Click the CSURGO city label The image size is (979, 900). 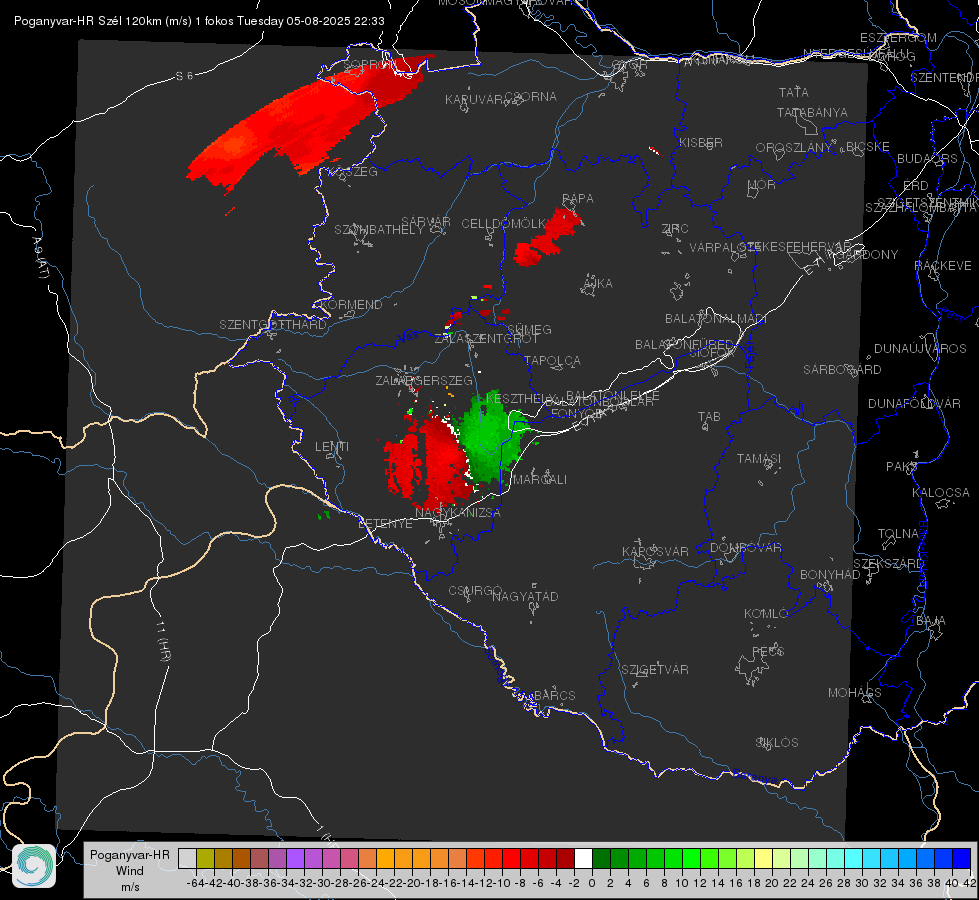(x=475, y=590)
